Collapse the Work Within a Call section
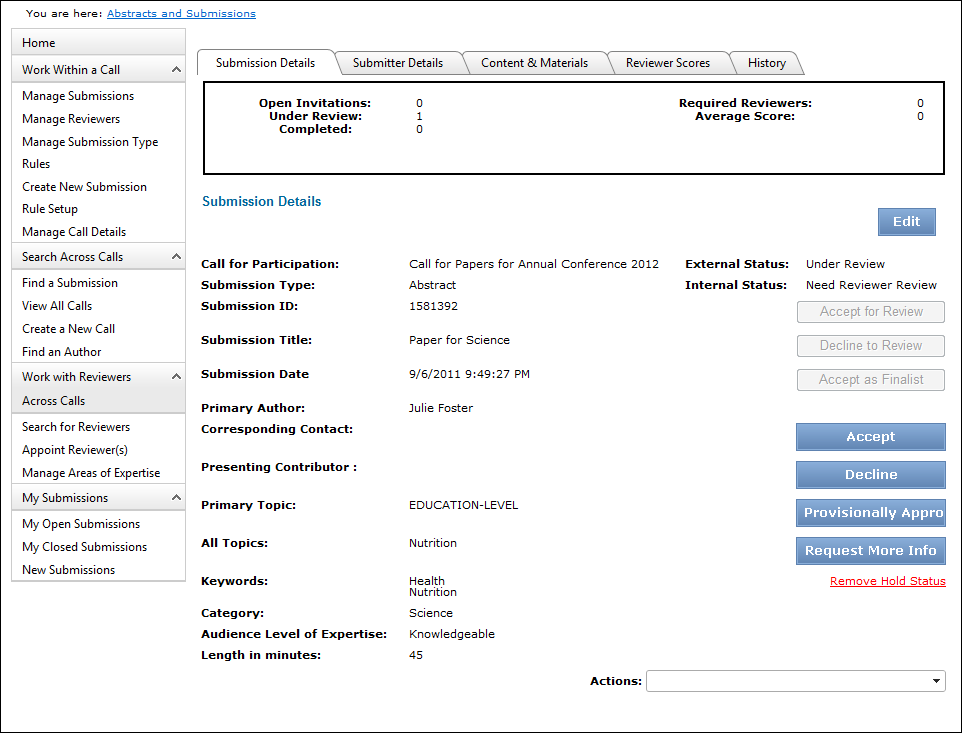Image resolution: width=962 pixels, height=733 pixels. click(x=176, y=70)
